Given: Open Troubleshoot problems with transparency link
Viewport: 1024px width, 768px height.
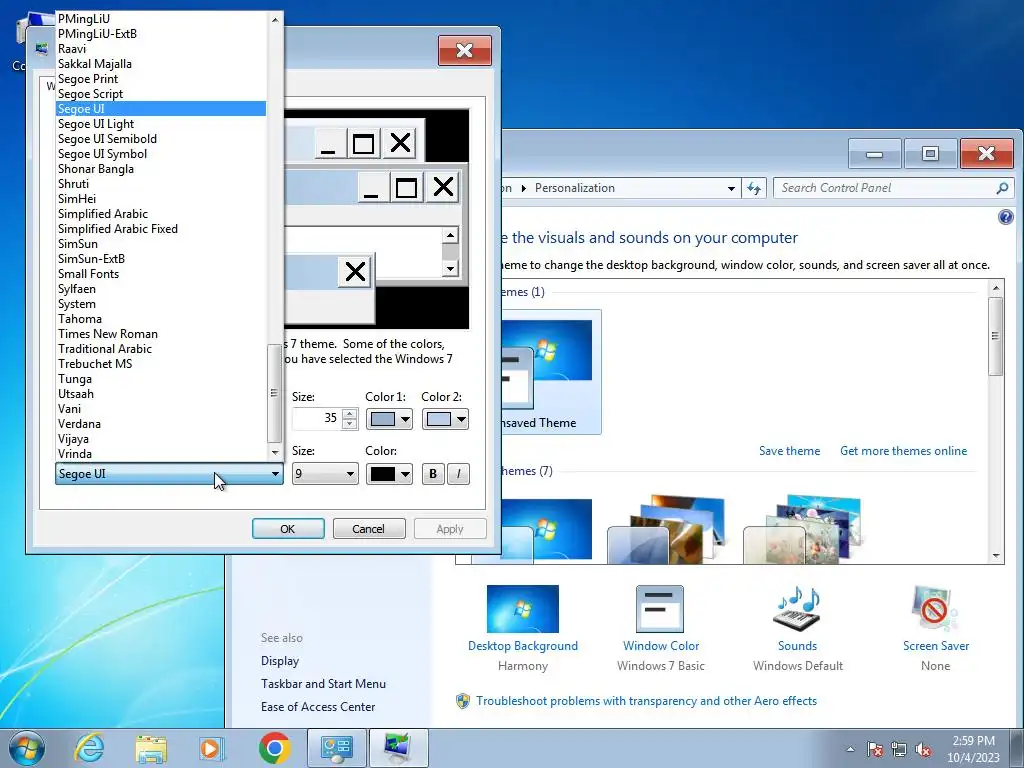Looking at the screenshot, I should point(646,701).
